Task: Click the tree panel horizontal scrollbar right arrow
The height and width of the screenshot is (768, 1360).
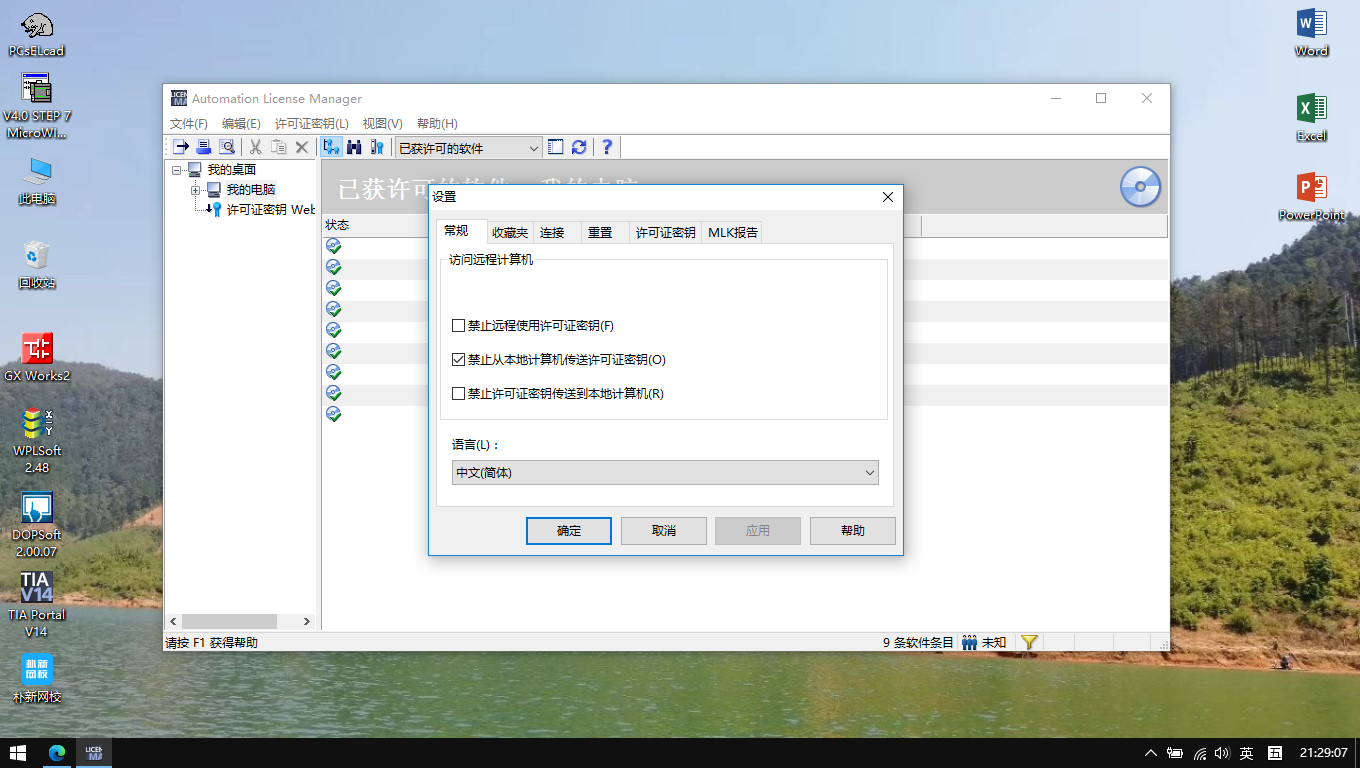Action: [x=307, y=621]
